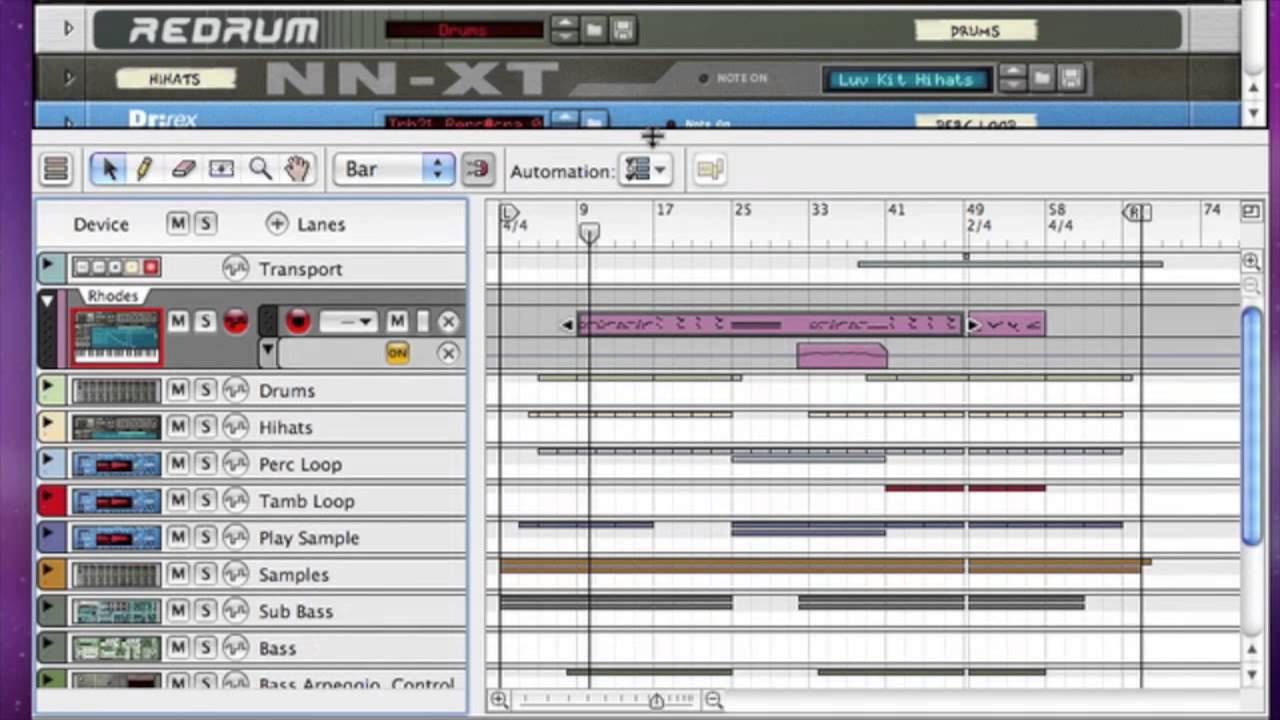1280x720 pixels.
Task: Delete the Rhodes note lane
Action: [448, 321]
